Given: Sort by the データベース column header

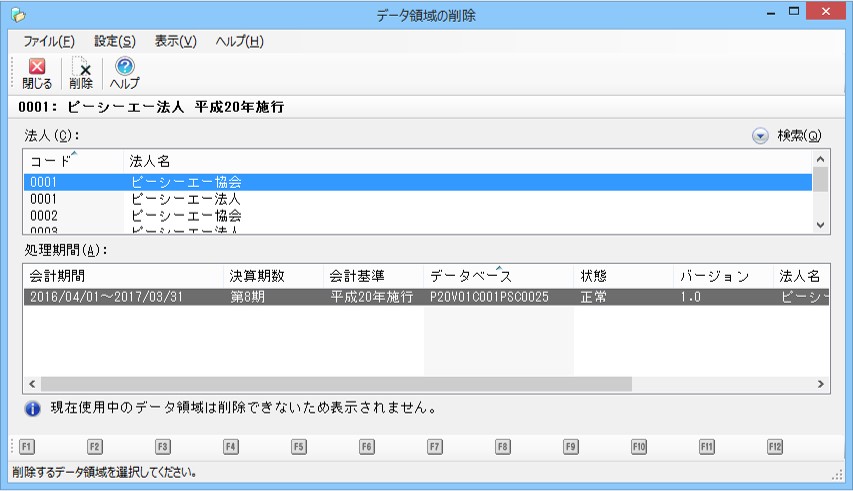Looking at the screenshot, I should point(497,276).
